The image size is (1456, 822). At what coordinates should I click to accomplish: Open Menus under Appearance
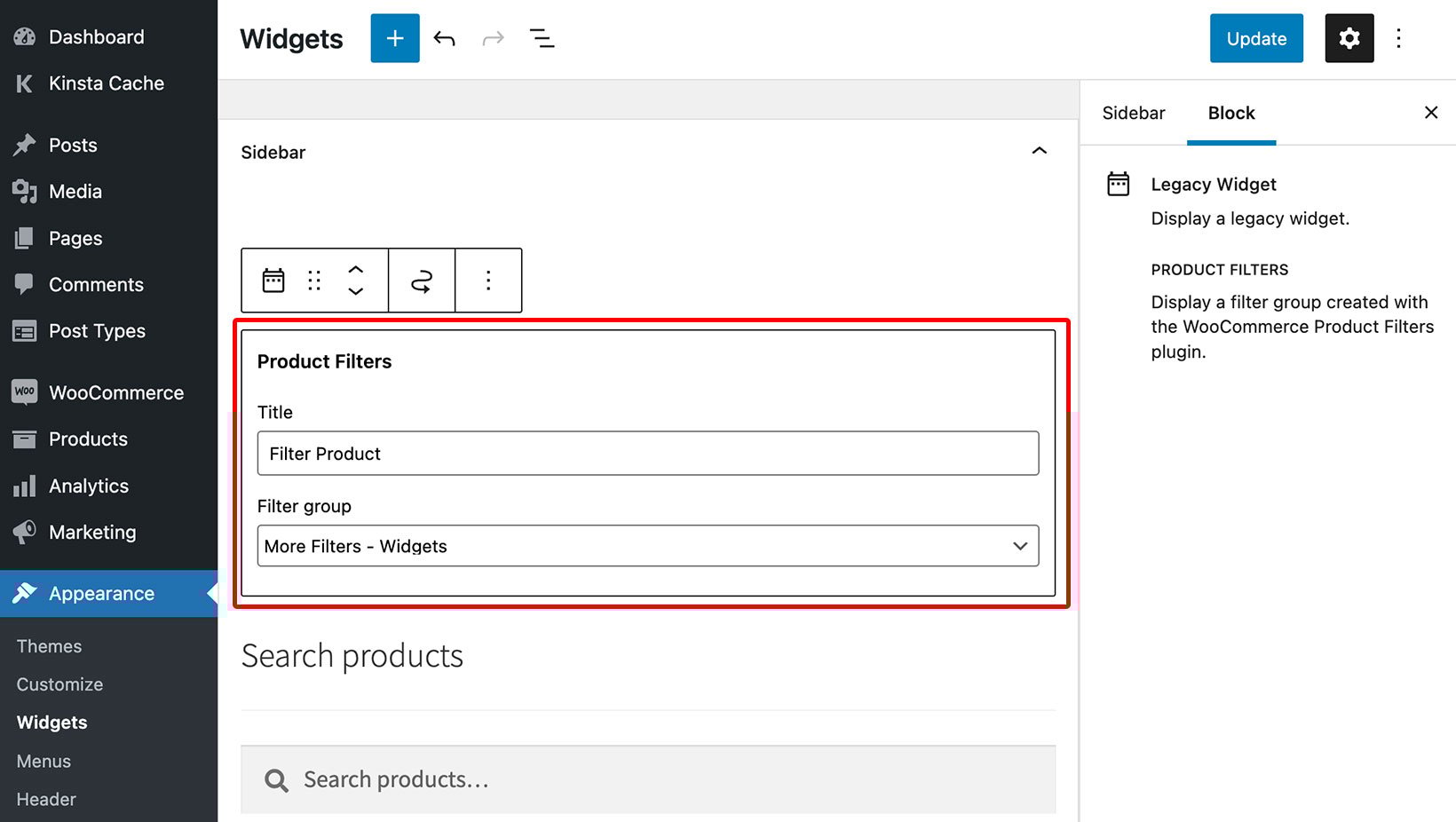[x=43, y=761]
